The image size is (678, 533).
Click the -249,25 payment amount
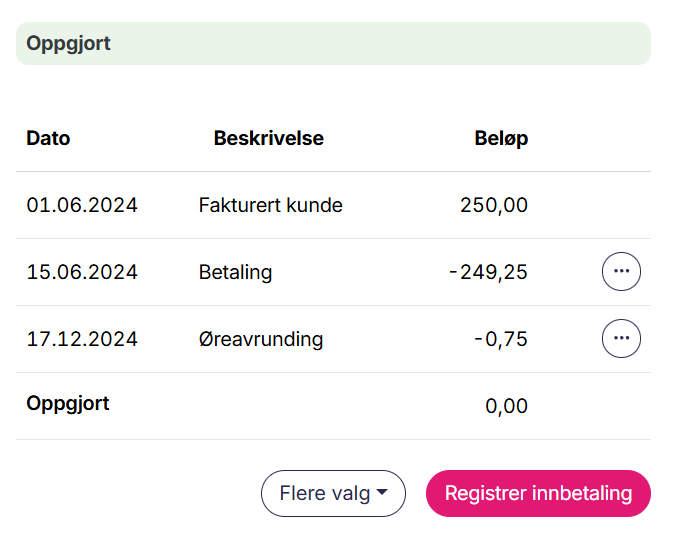tap(488, 272)
